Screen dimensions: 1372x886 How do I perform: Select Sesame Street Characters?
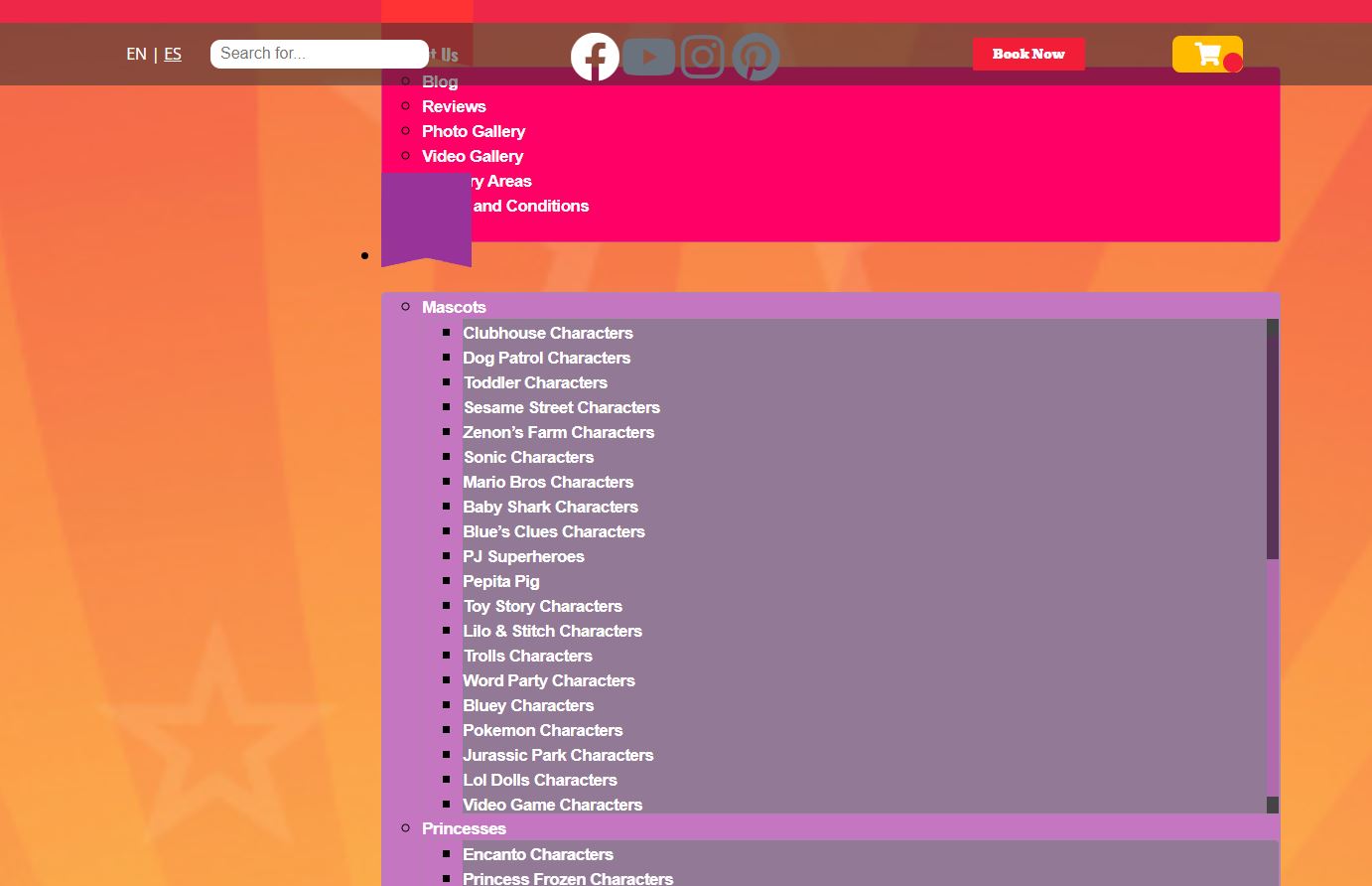coord(561,407)
